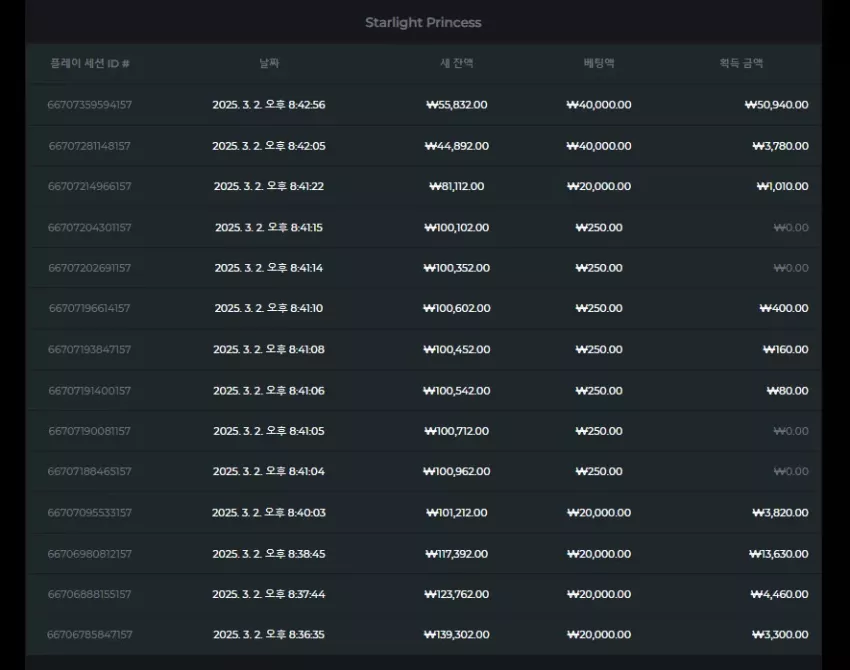Select the row dated 오후 8:41:10
The height and width of the screenshot is (670, 850).
423,308
